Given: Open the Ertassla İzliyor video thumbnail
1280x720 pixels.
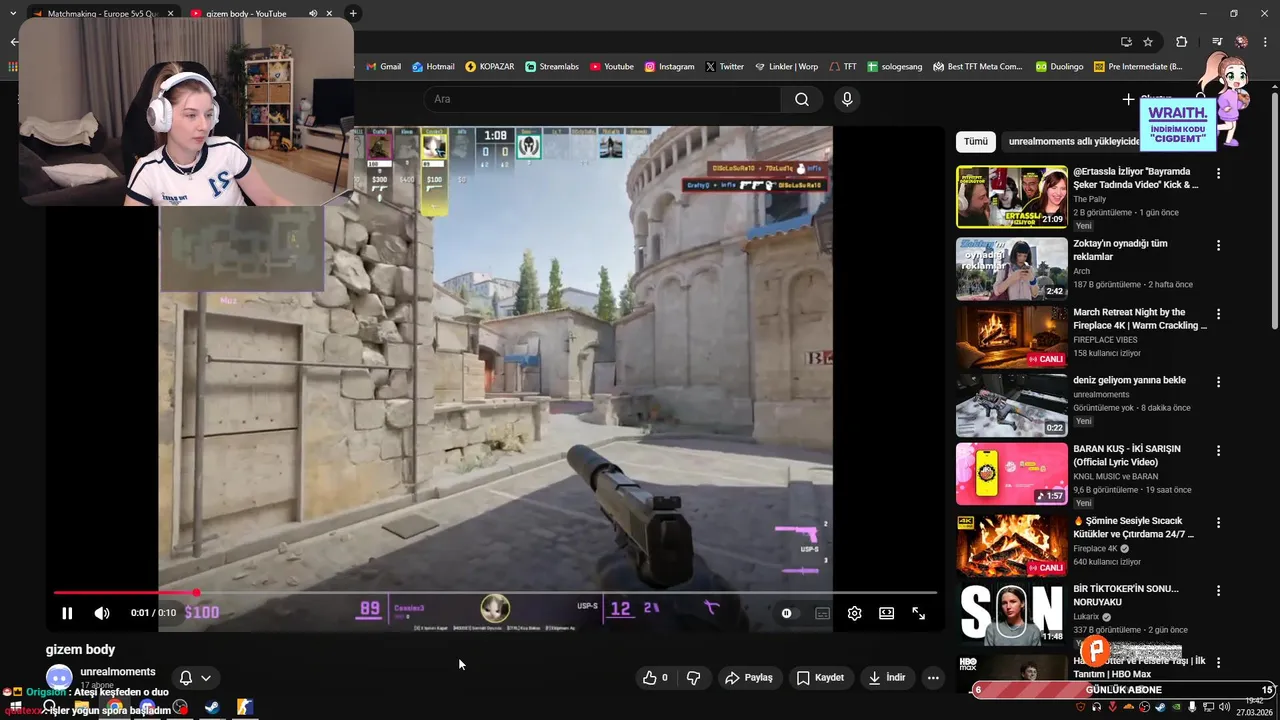Looking at the screenshot, I should click(x=1012, y=197).
